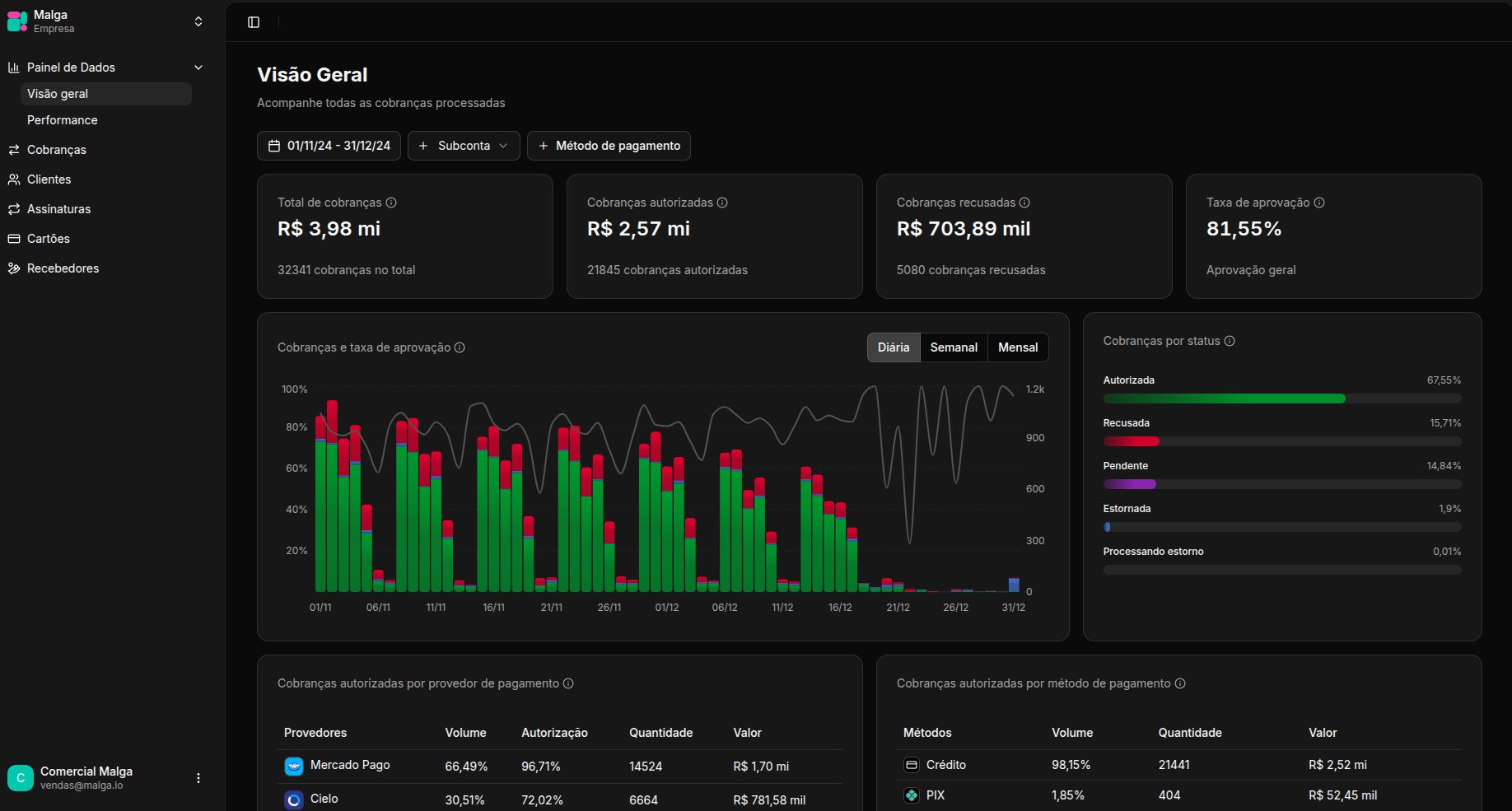Screen dimensions: 1512x811
Task: Open the Subconta filter dropdown
Action: point(464,146)
